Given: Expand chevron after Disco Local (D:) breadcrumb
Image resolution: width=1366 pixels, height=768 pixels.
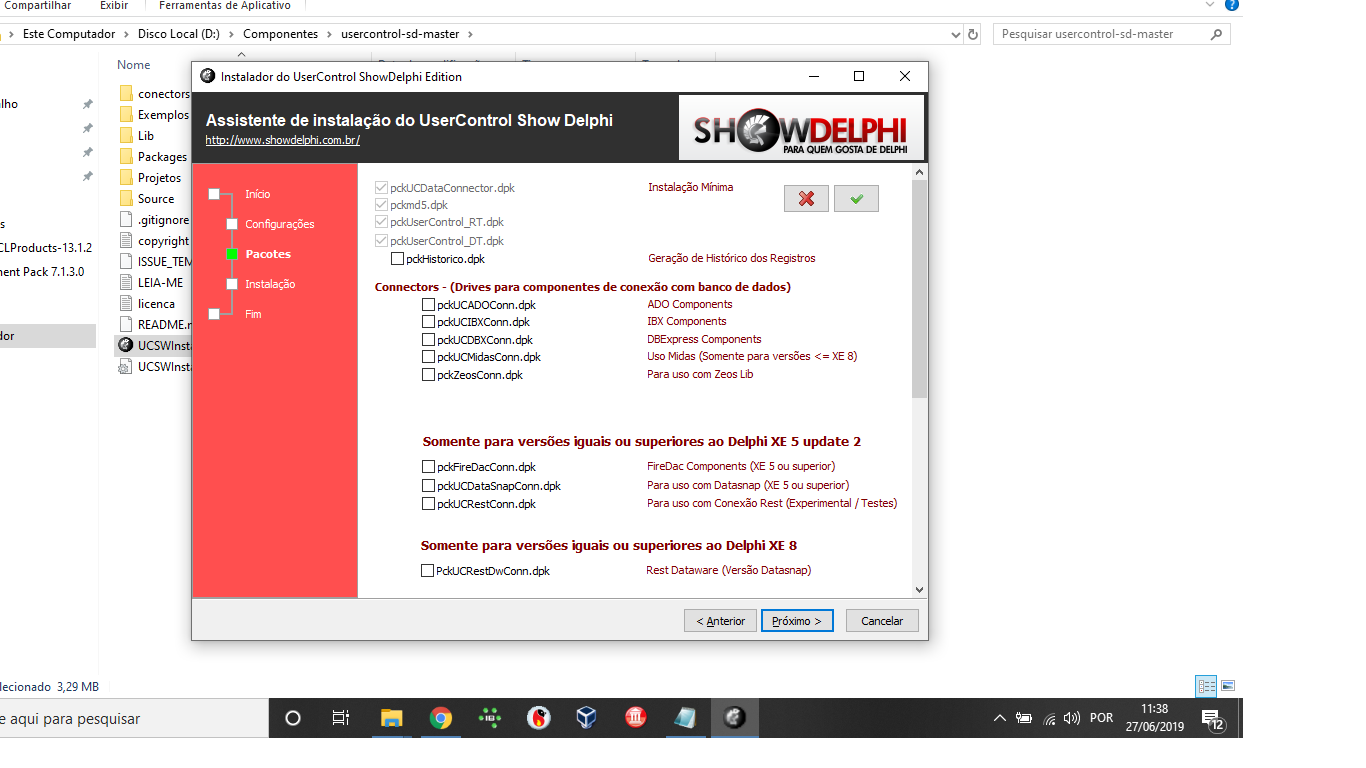Looking at the screenshot, I should [231, 34].
